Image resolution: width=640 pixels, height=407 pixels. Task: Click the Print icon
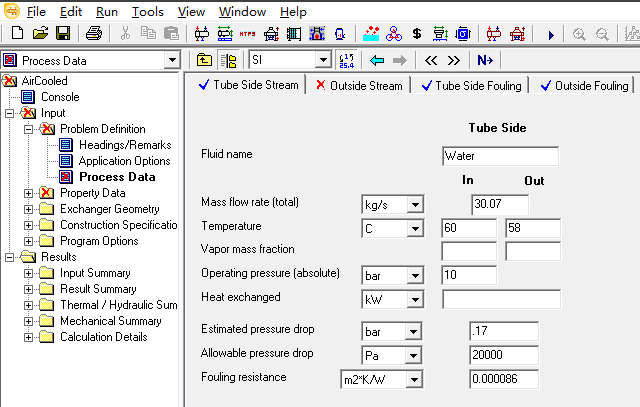tap(94, 33)
